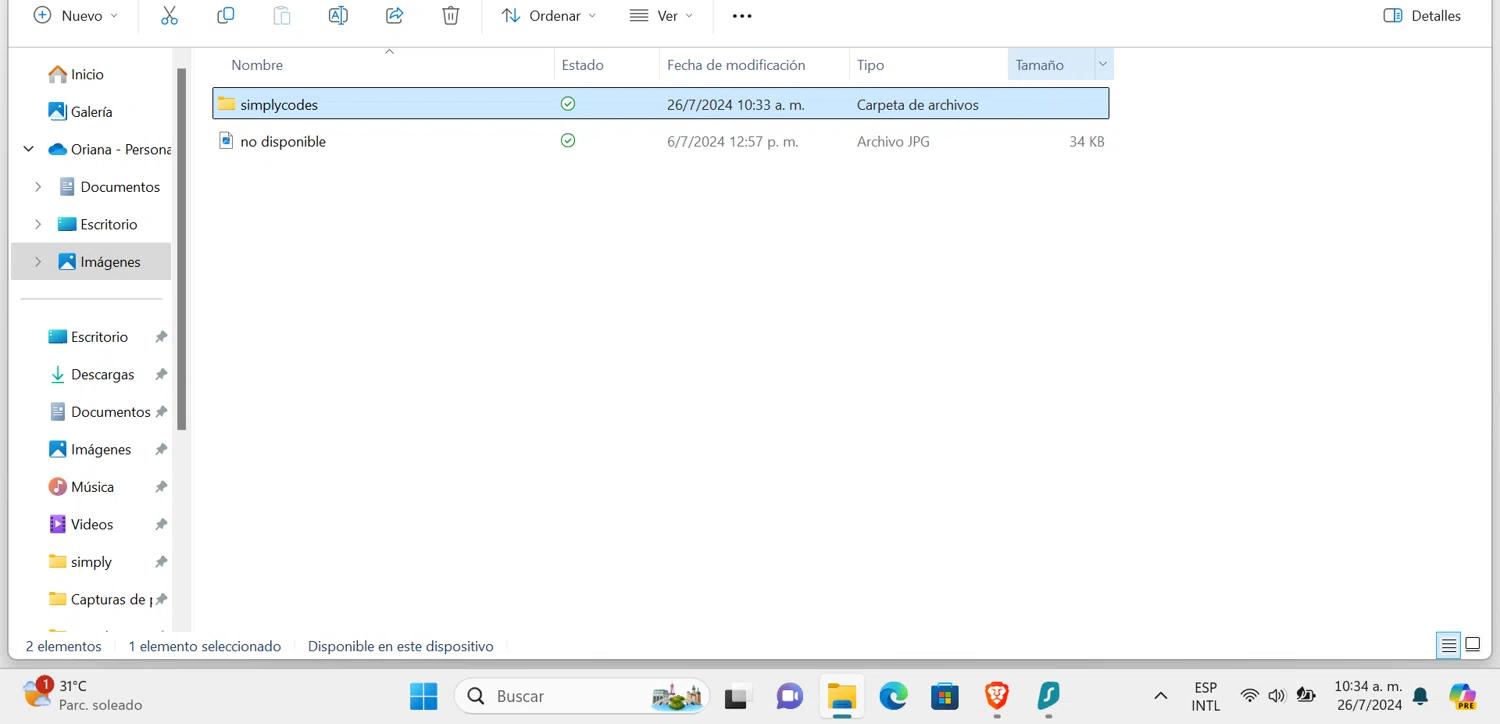Switch to large icons view layout
The width and height of the screenshot is (1500, 724).
click(1473, 645)
